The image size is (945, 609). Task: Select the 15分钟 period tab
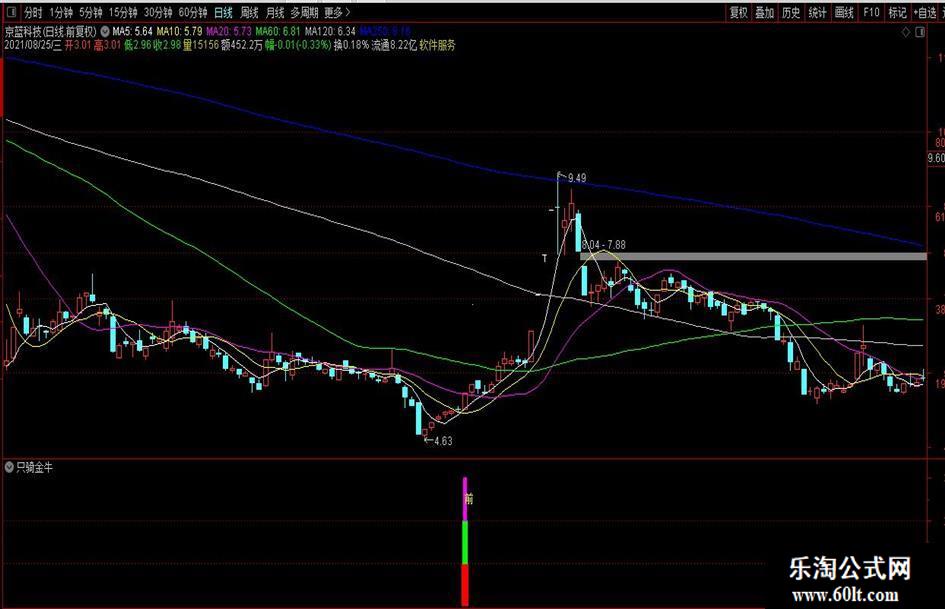pos(123,12)
